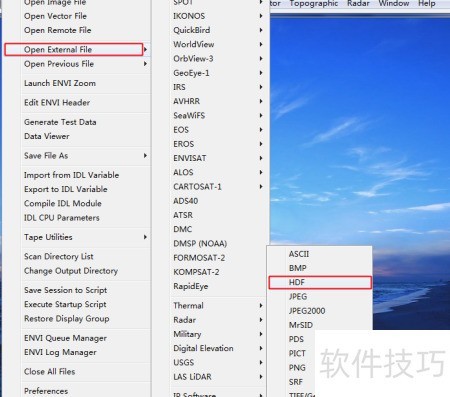This screenshot has height=397, width=450.
Task: Select Scan Directory List
Action: click(x=58, y=256)
